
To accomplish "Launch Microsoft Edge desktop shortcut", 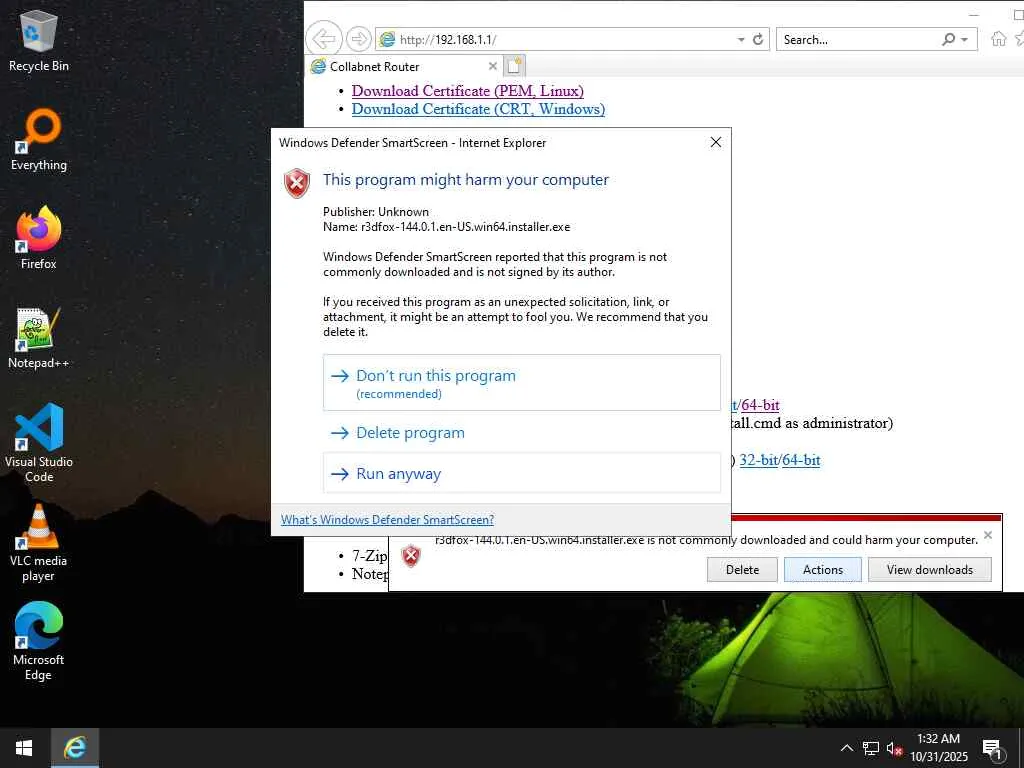I will coord(39,641).
